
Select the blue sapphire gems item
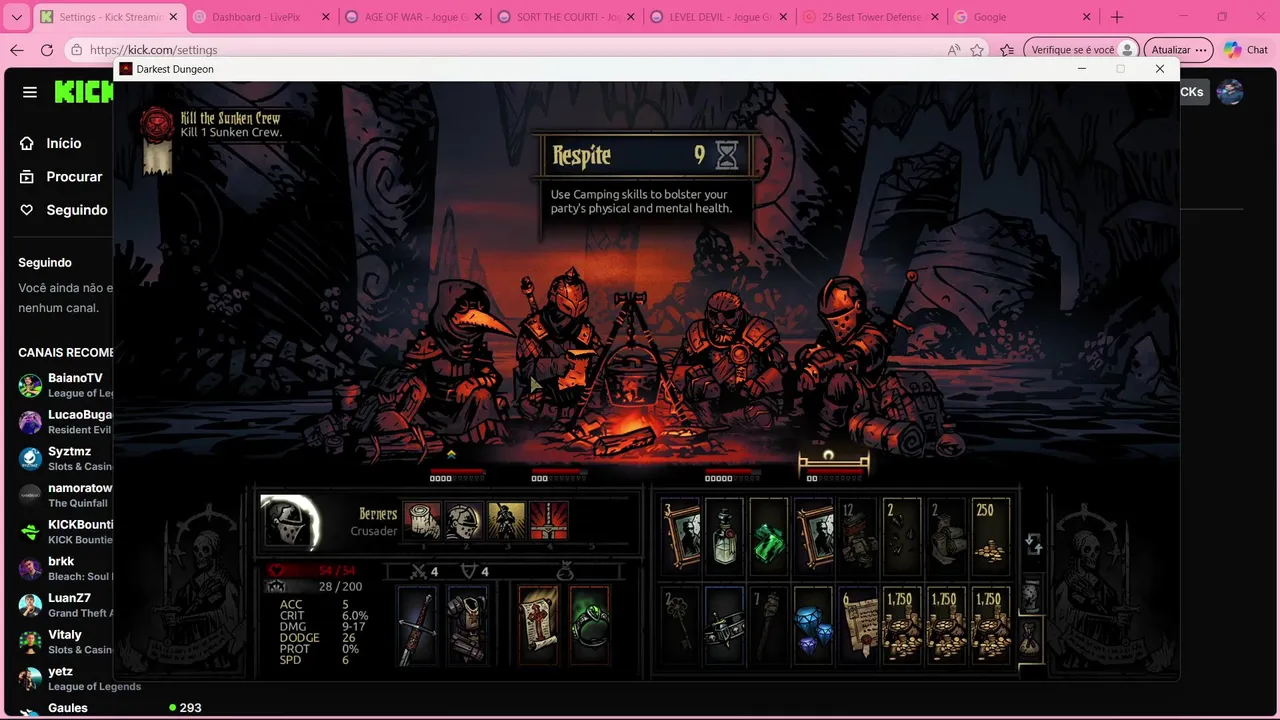pos(813,624)
